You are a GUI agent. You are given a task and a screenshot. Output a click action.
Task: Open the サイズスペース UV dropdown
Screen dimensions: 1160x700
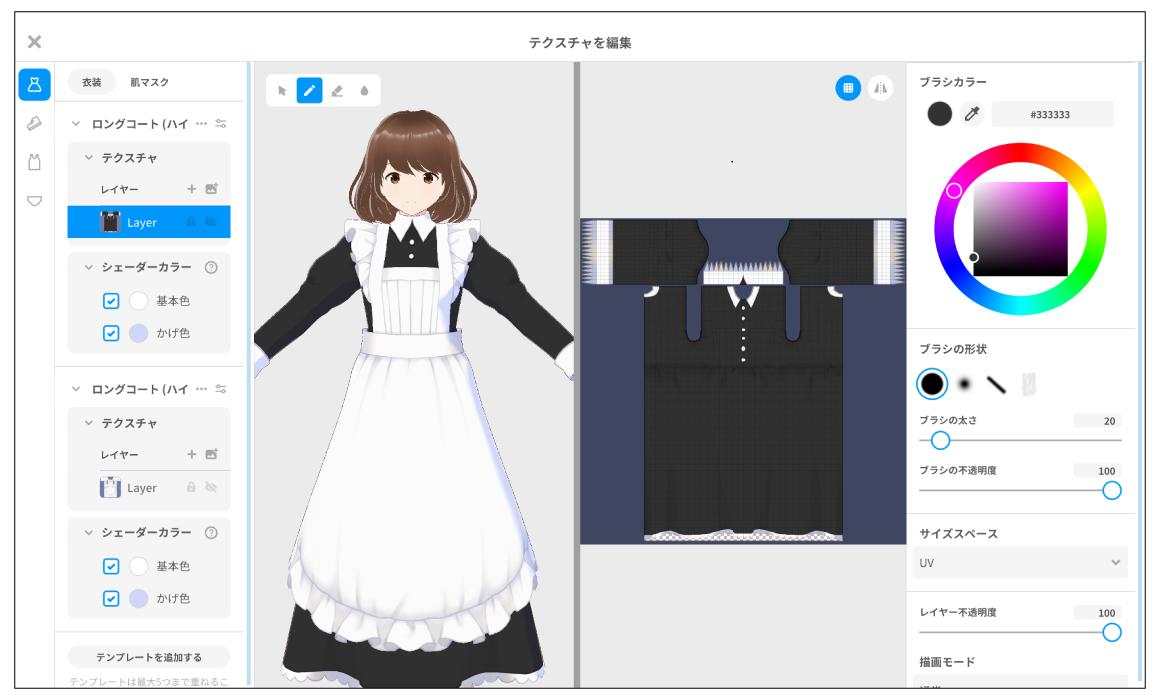point(1020,563)
